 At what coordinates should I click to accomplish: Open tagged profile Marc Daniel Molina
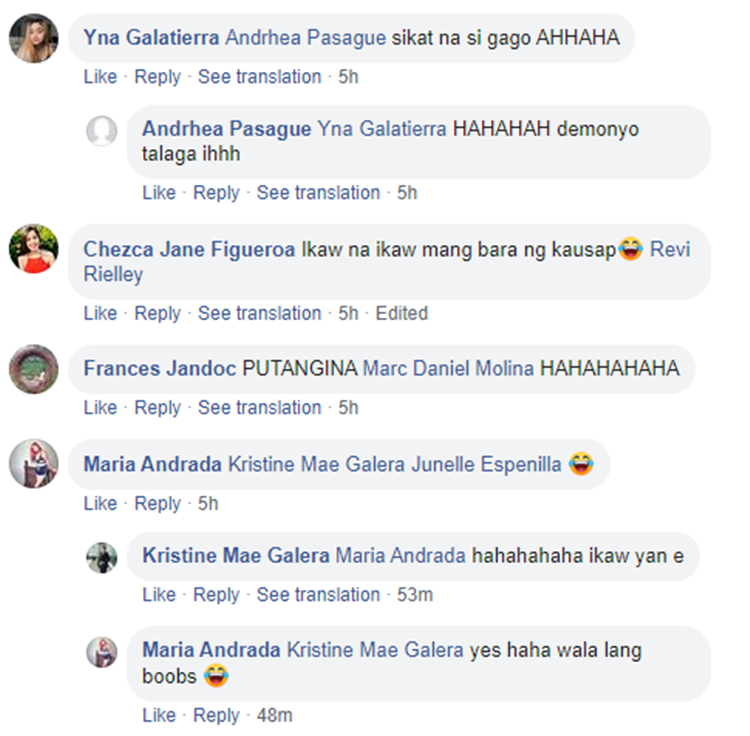(448, 368)
